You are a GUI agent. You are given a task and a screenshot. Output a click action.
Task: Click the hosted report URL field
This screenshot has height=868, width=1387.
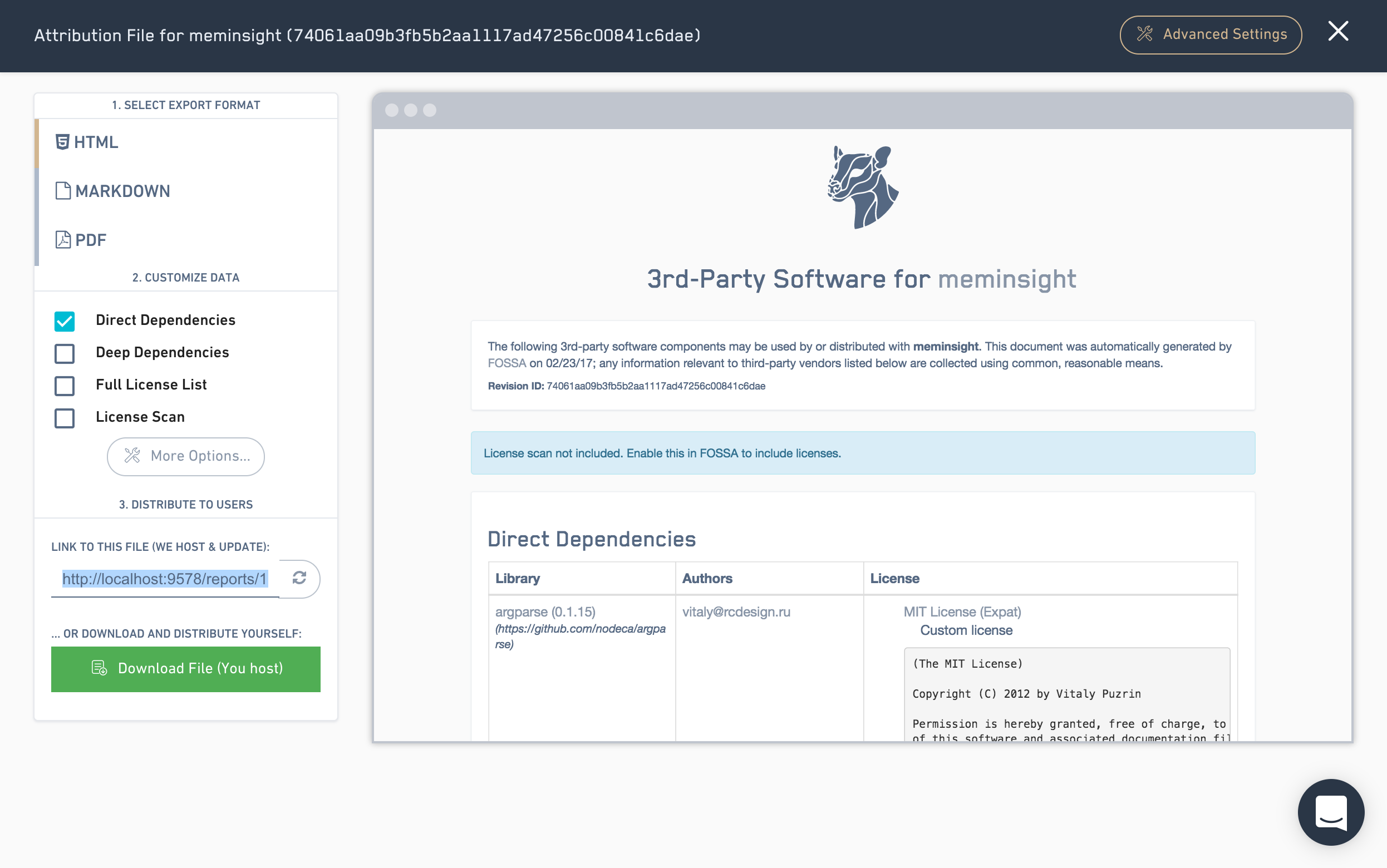165,579
